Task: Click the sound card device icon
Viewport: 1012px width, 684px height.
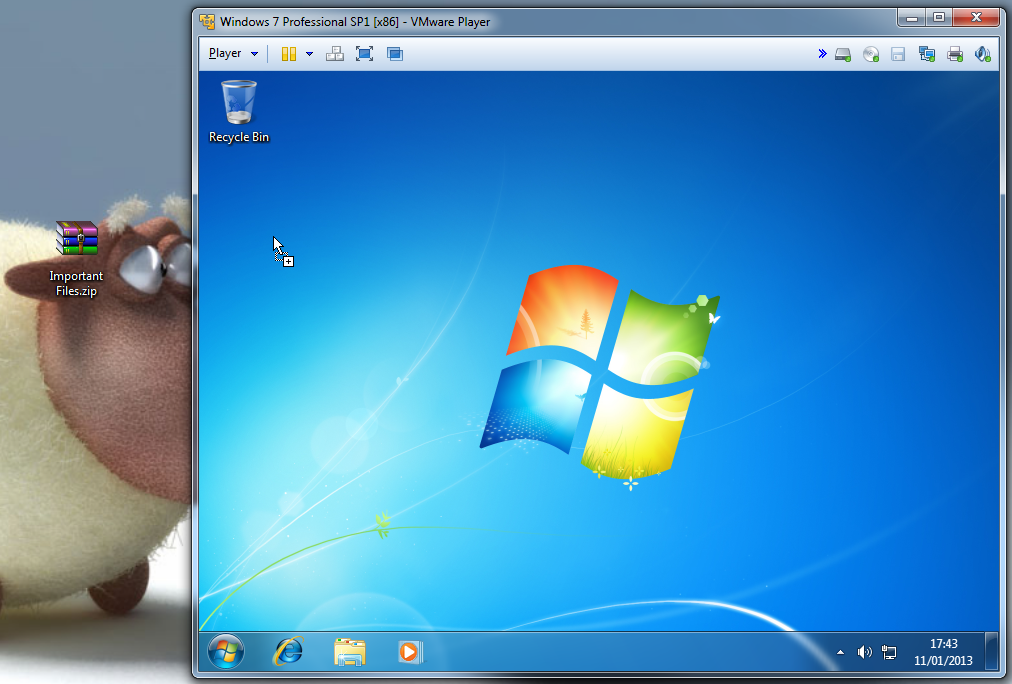Action: pyautogui.click(x=982, y=54)
